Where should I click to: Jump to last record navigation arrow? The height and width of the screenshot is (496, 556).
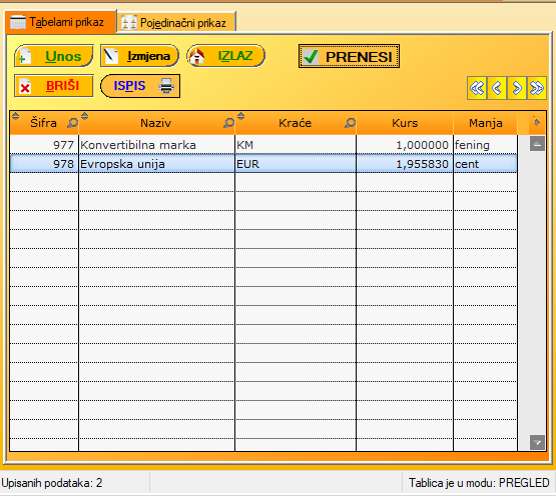coord(536,88)
